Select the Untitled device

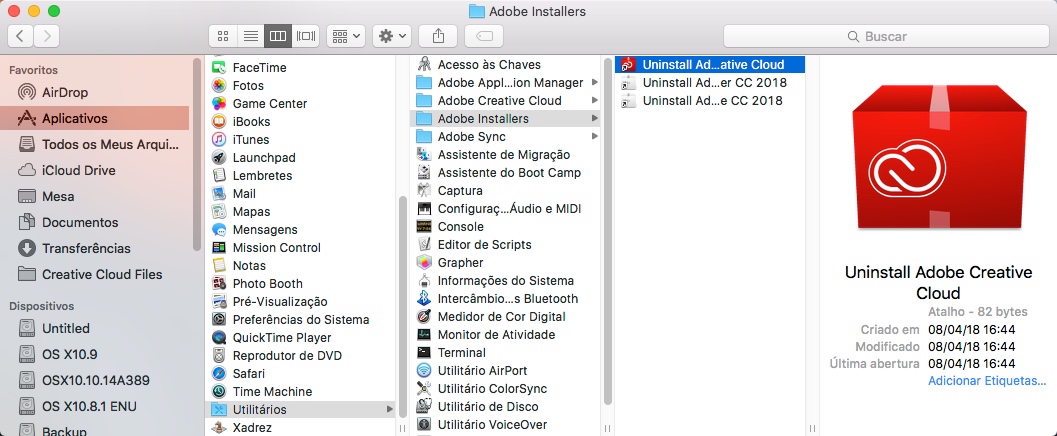94,328
